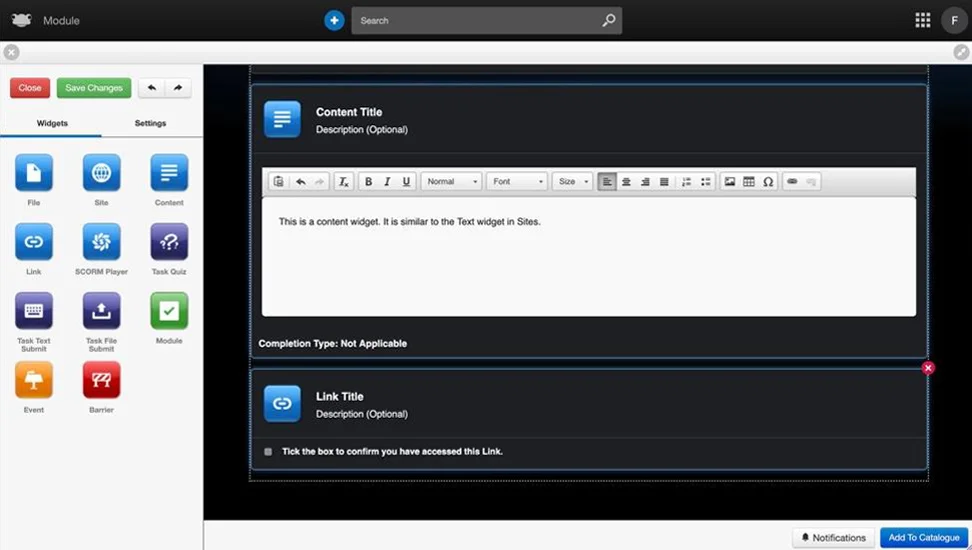Viewport: 972px width, 550px height.
Task: Expand editor with top-right resize icon
Action: point(961,53)
